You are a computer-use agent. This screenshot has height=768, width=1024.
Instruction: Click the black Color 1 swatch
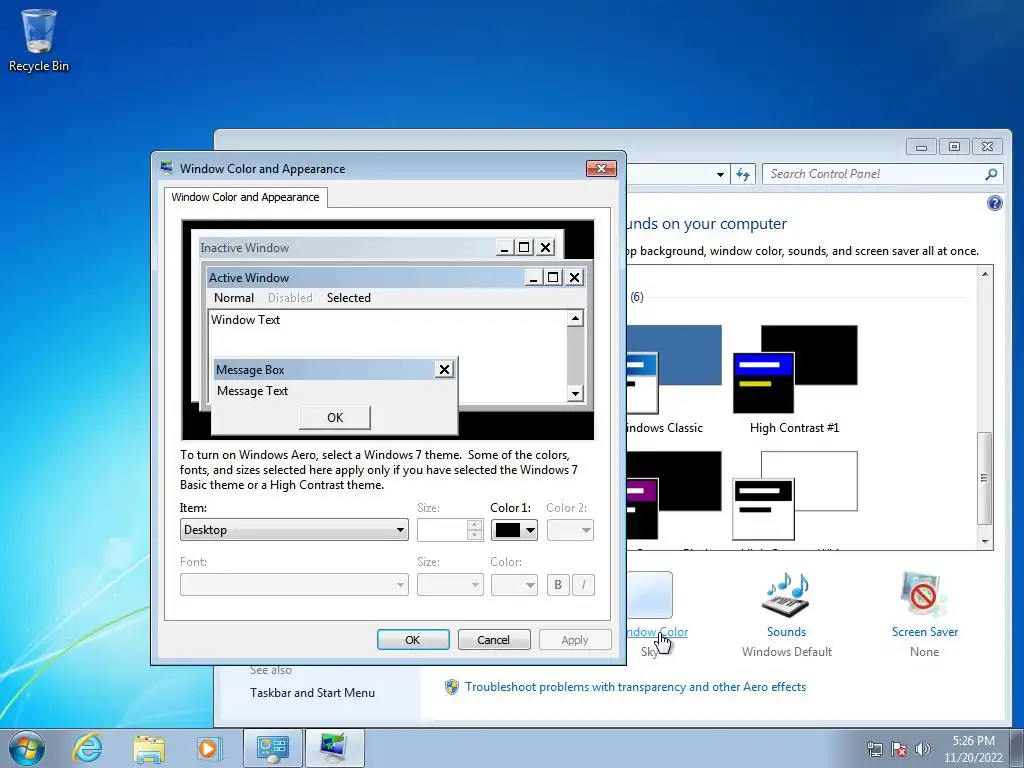pyautogui.click(x=507, y=530)
